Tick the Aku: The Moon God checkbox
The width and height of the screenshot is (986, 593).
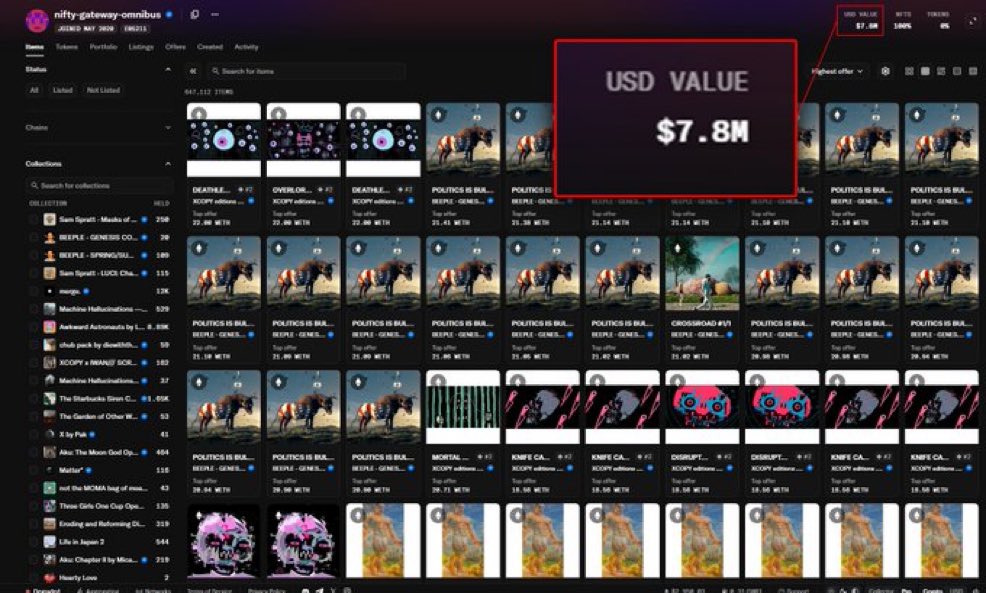pyautogui.click(x=33, y=452)
